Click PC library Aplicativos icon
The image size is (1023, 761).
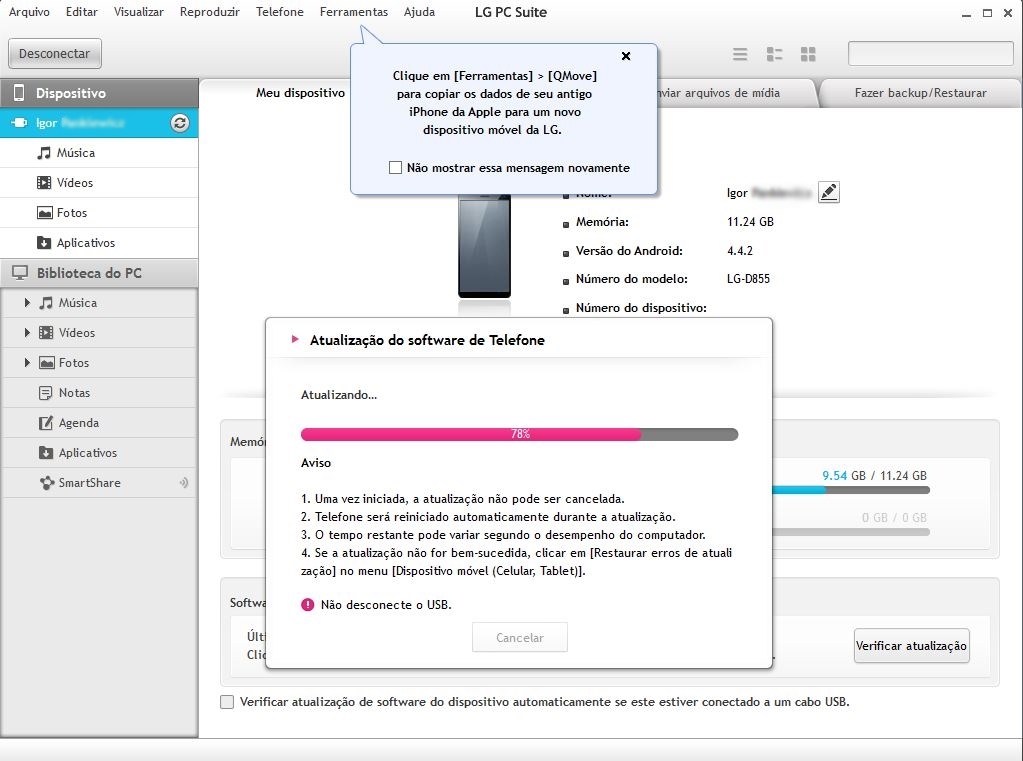click(46, 453)
